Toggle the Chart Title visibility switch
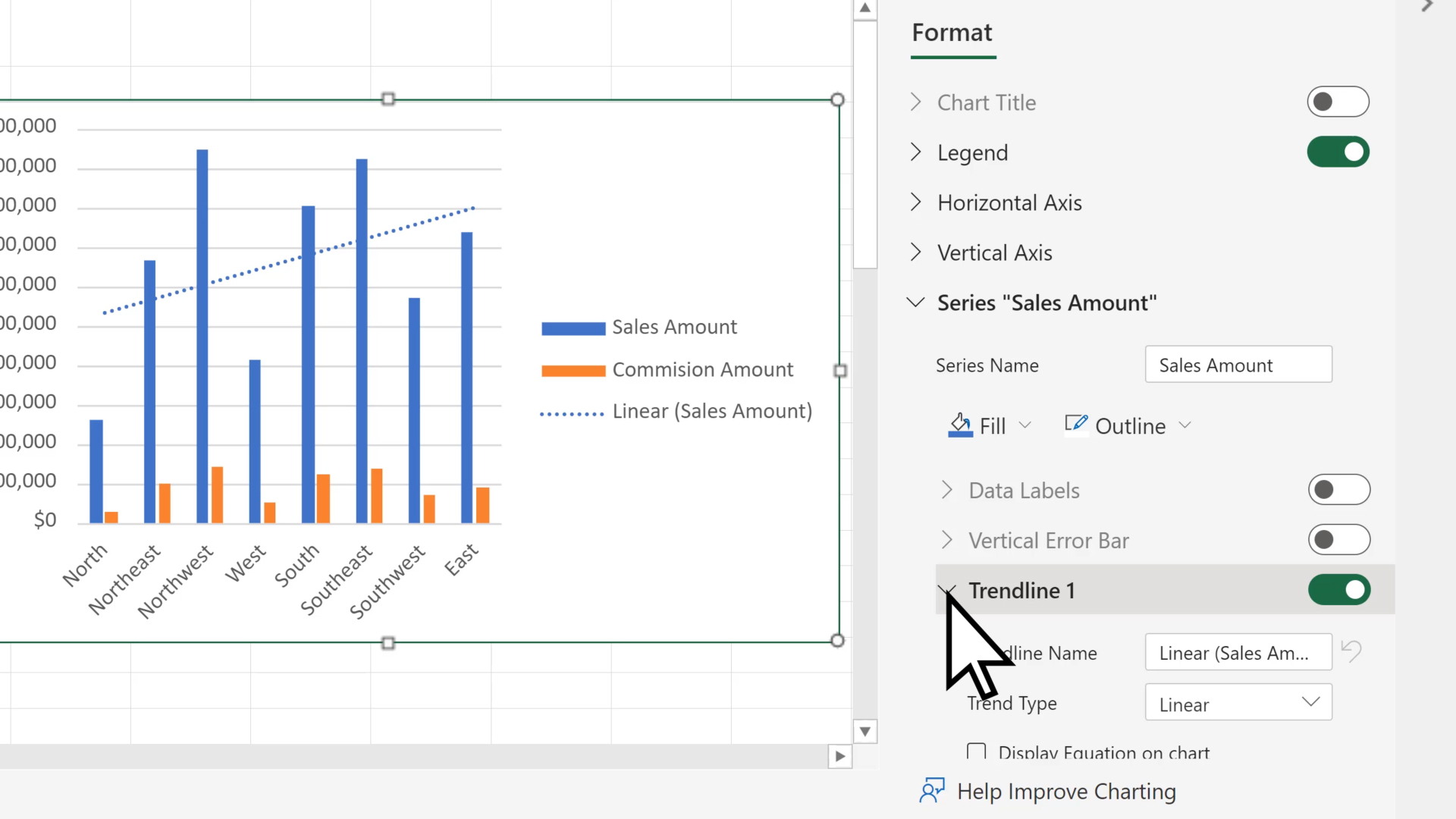This screenshot has height=819, width=1456. click(1339, 101)
